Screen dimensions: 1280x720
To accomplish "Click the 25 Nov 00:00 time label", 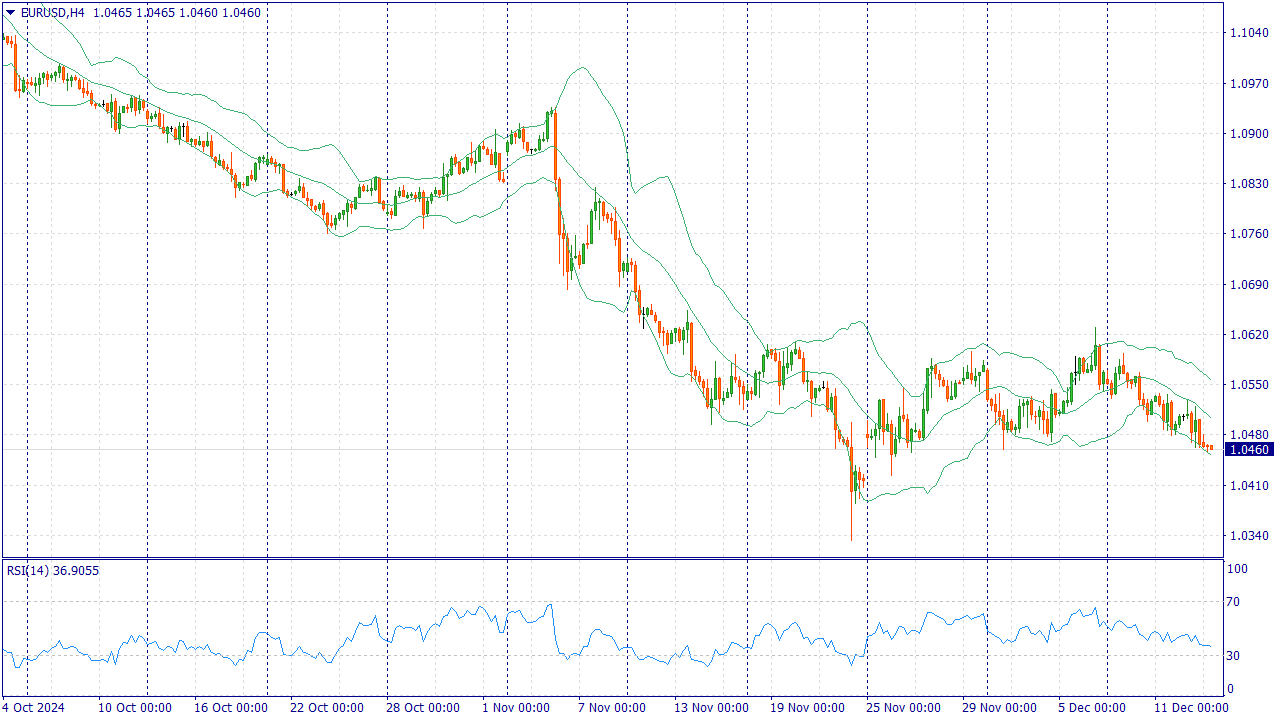I will 903,708.
